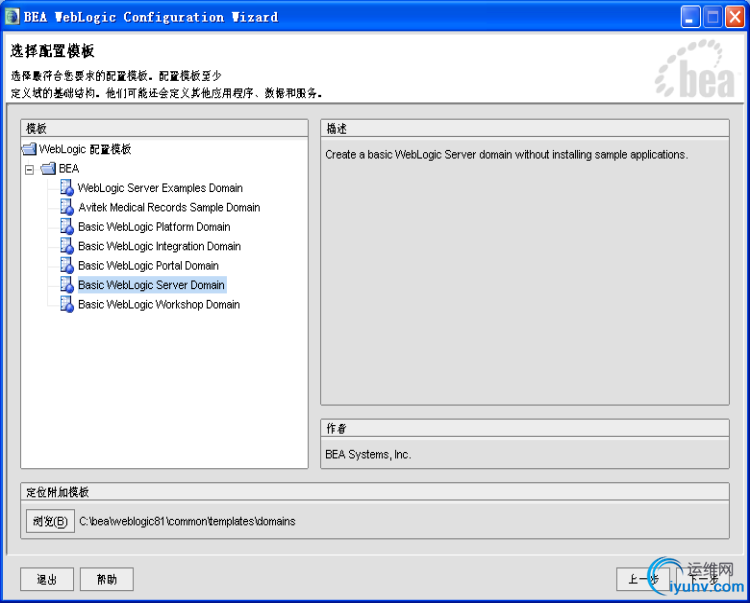Select WebLogic Server Examples Domain template
This screenshot has width=750, height=603.
pos(160,188)
